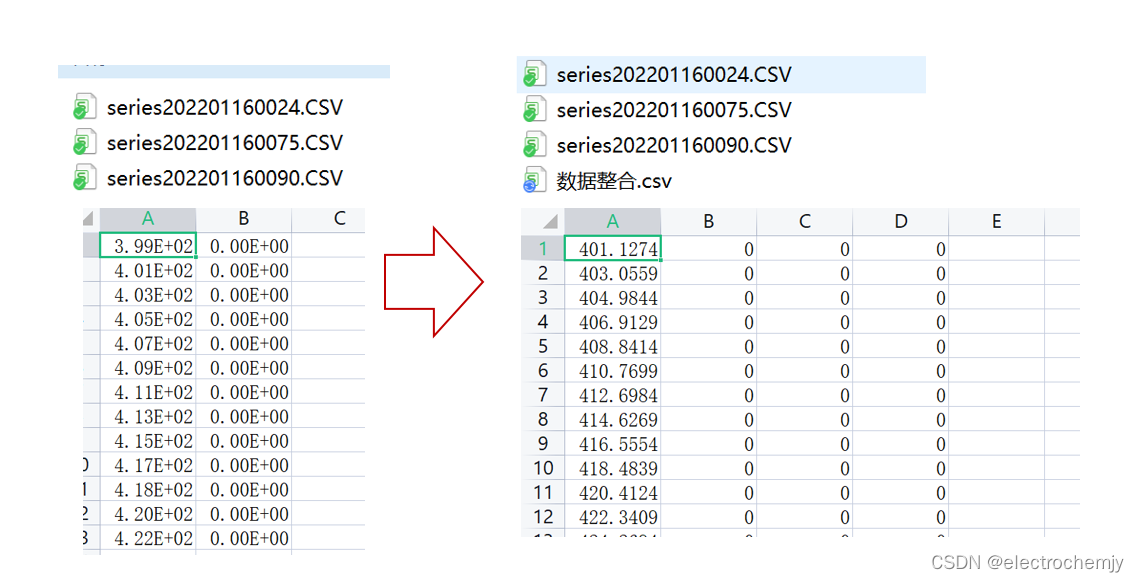The height and width of the screenshot is (582, 1139).
Task: Select row 5 header in right sheet
Action: (543, 346)
